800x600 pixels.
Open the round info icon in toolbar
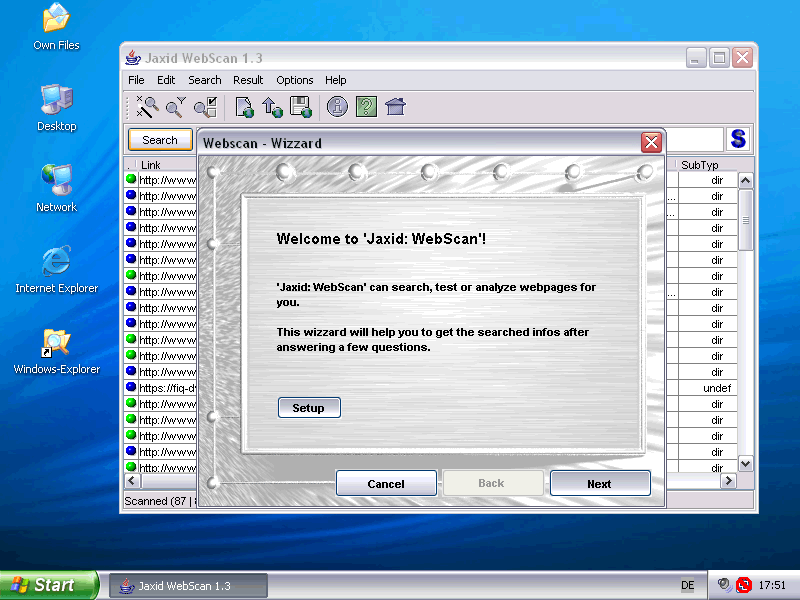click(337, 107)
